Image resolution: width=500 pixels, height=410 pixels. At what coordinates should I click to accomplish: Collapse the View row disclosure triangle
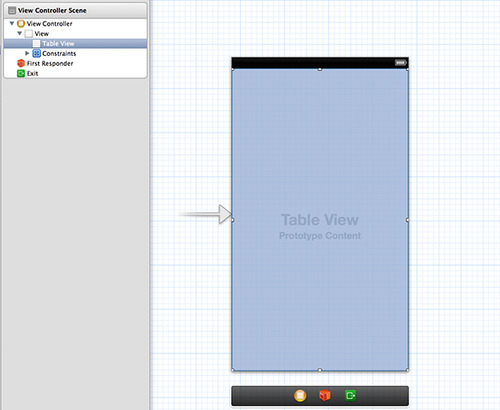tap(20, 33)
